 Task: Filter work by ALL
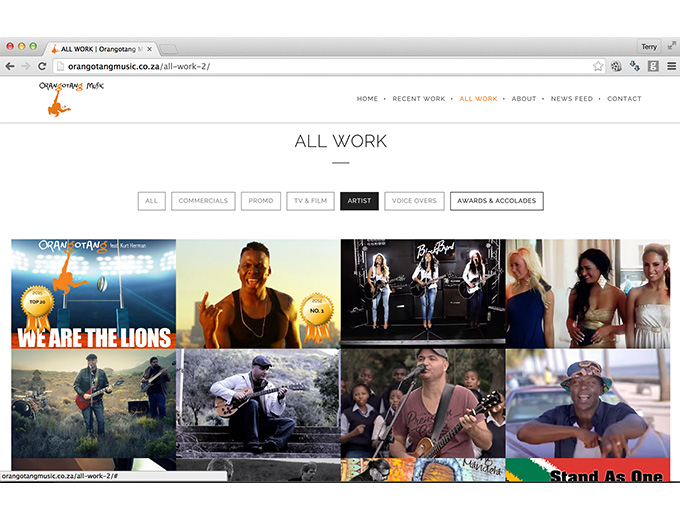[x=151, y=201]
